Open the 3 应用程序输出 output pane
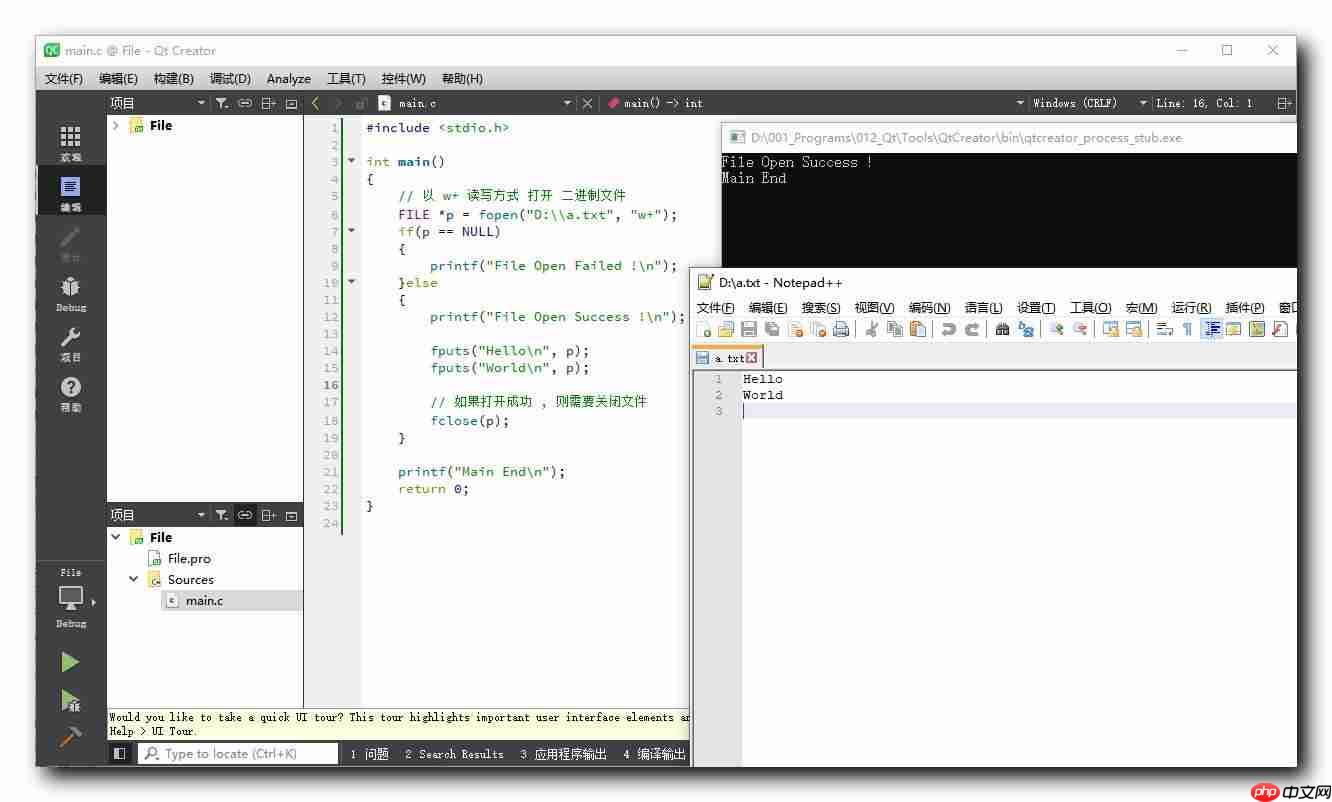The image size is (1332, 802). tap(562, 754)
